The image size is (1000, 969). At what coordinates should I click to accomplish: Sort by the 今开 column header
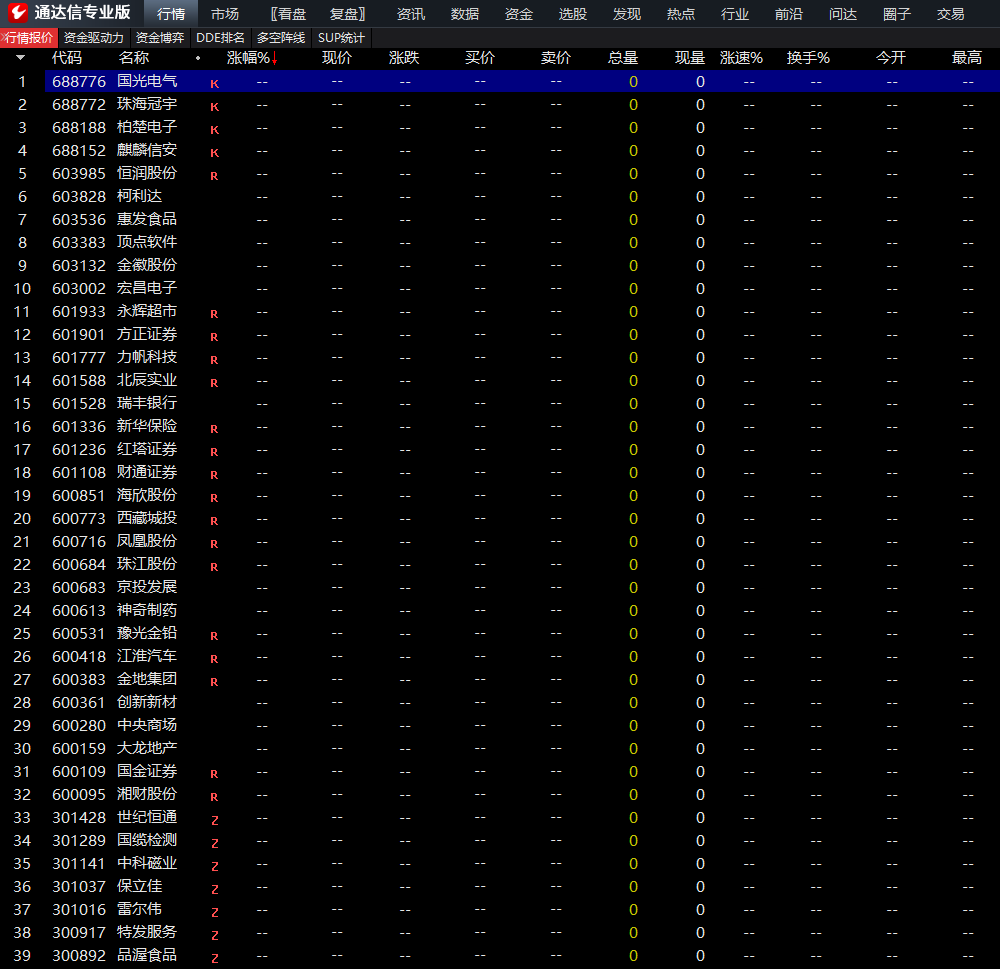[x=891, y=58]
